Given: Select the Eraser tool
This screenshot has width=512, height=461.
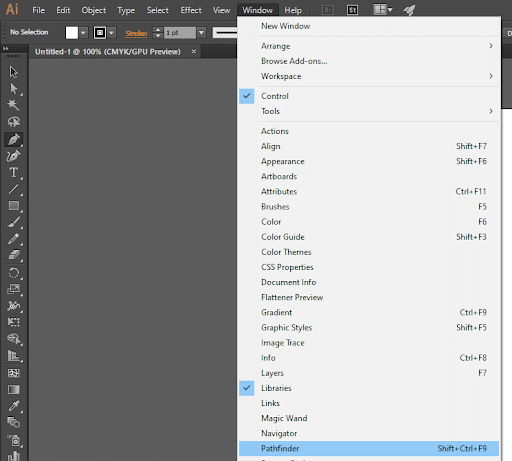Looking at the screenshot, I should [14, 255].
